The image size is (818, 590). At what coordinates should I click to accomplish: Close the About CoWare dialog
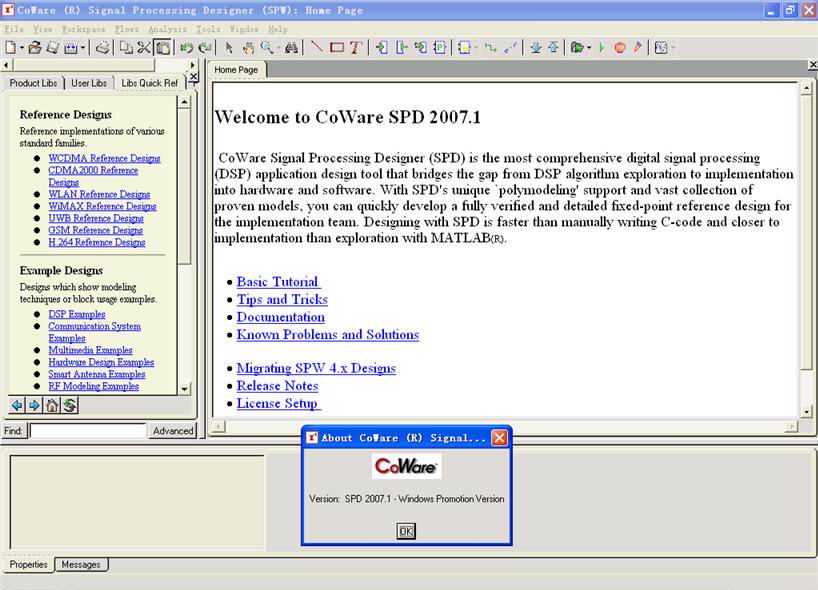pos(499,438)
